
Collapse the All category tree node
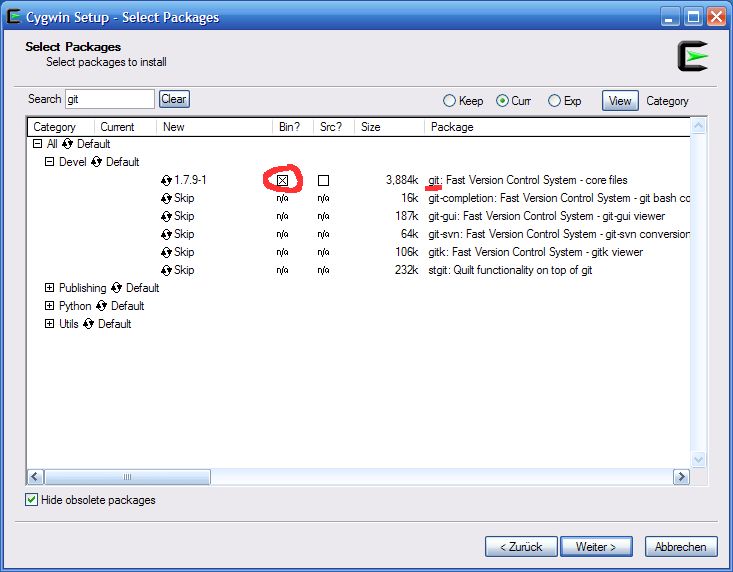point(37,144)
